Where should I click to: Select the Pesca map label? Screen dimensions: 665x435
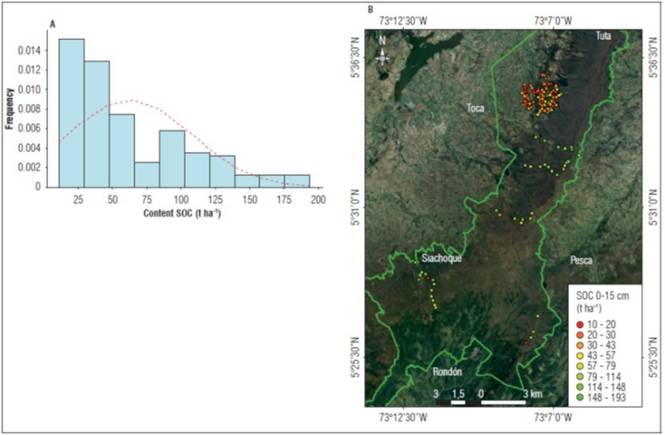582,260
